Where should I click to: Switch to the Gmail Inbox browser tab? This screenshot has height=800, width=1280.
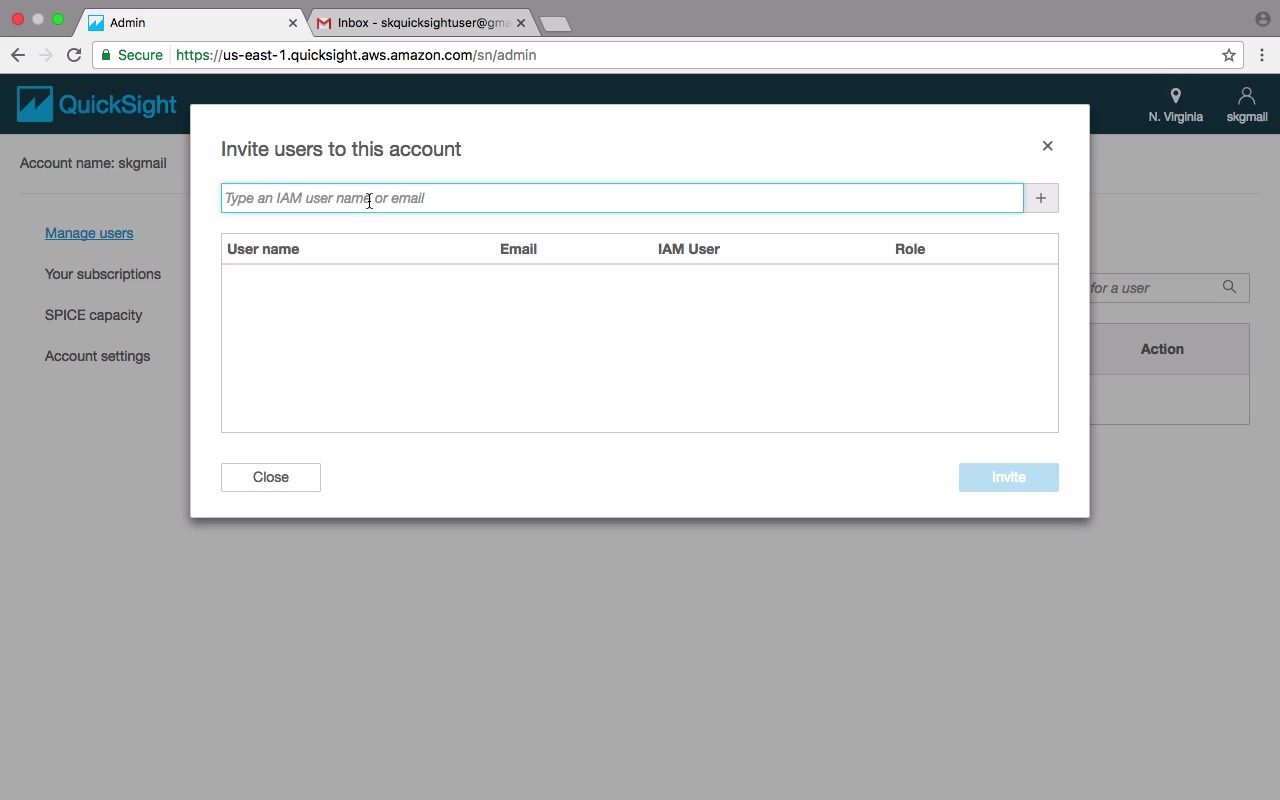(421, 22)
